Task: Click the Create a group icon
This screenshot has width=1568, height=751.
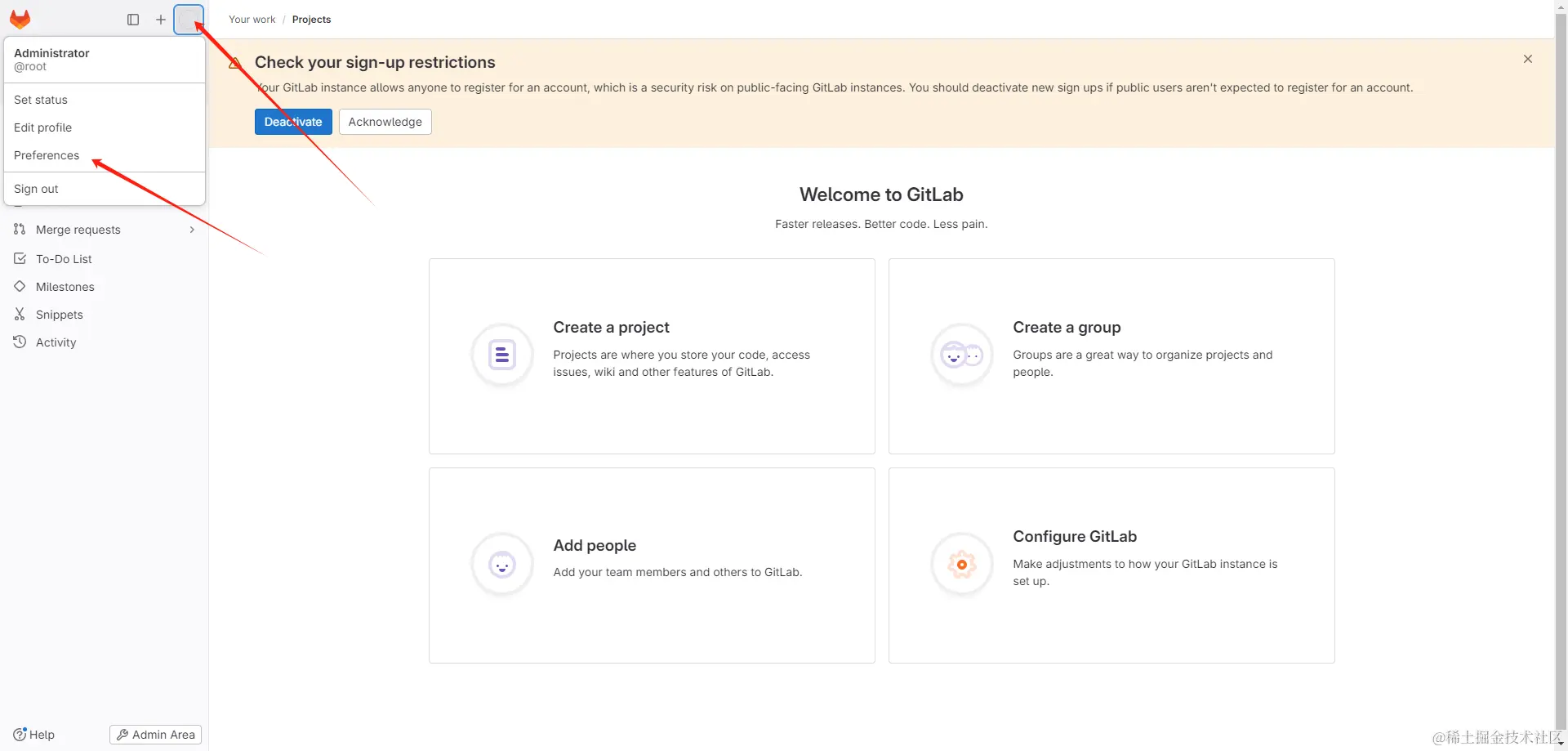Action: pyautogui.click(x=962, y=355)
